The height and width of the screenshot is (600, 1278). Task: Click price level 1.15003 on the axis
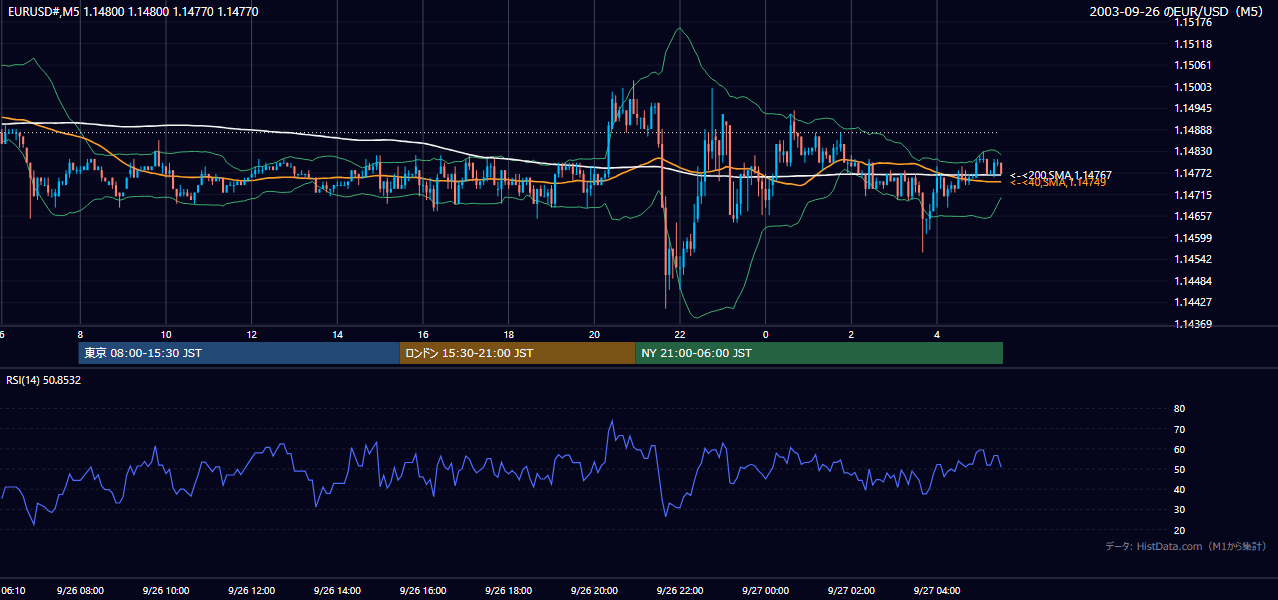(x=1193, y=87)
